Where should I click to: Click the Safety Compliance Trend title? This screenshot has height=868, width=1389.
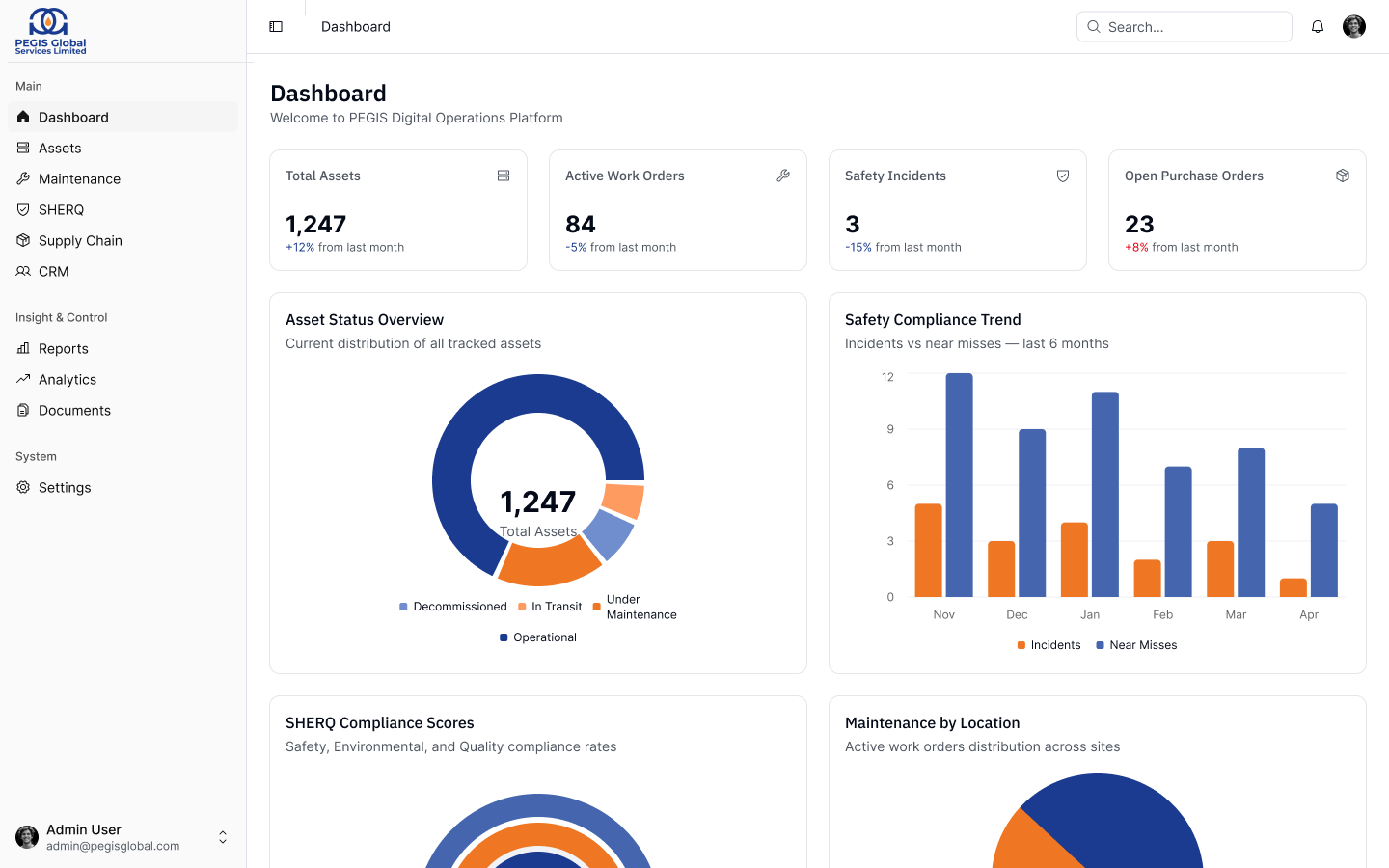point(933,320)
